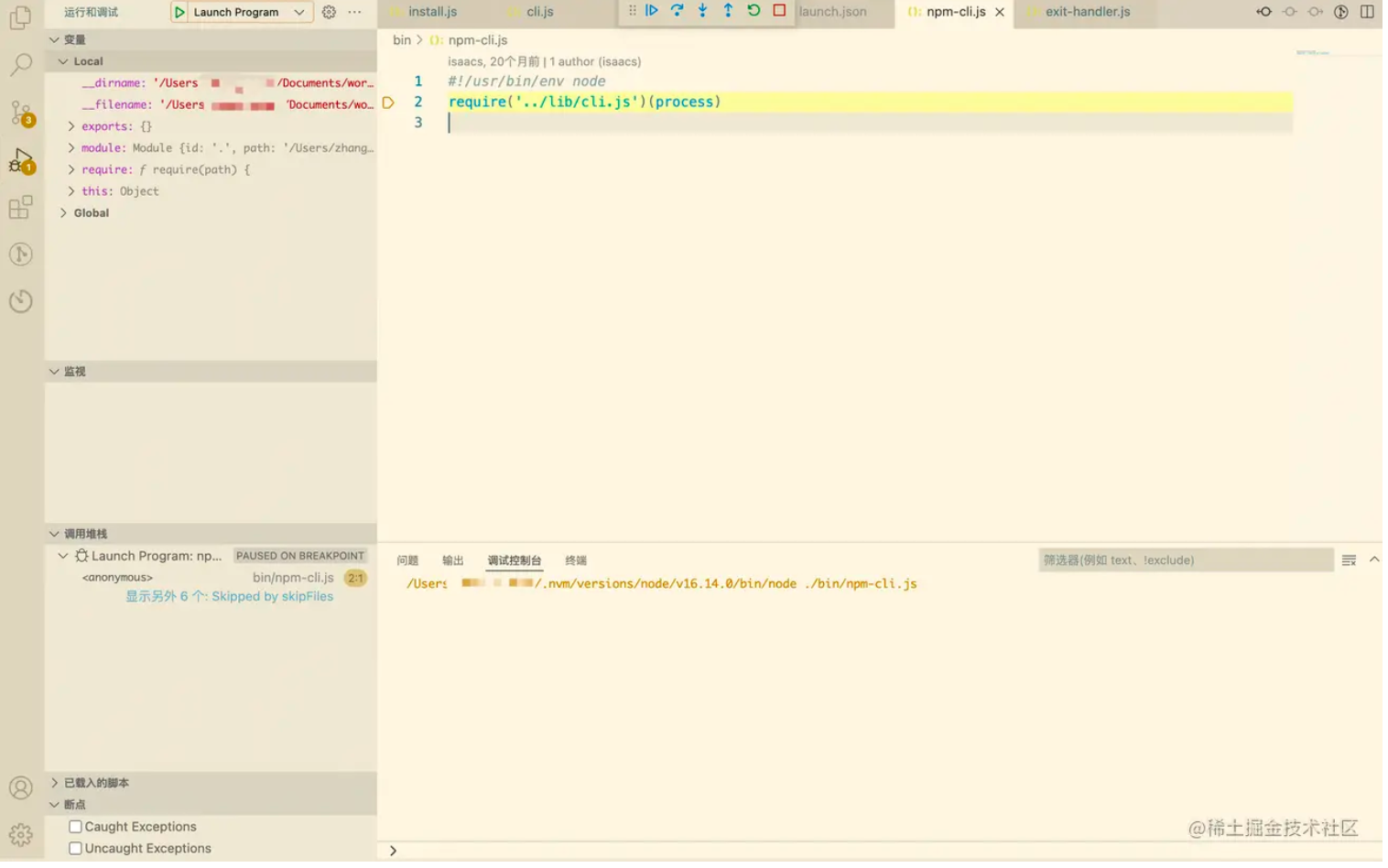Switch to the launch.json tab

click(x=832, y=12)
